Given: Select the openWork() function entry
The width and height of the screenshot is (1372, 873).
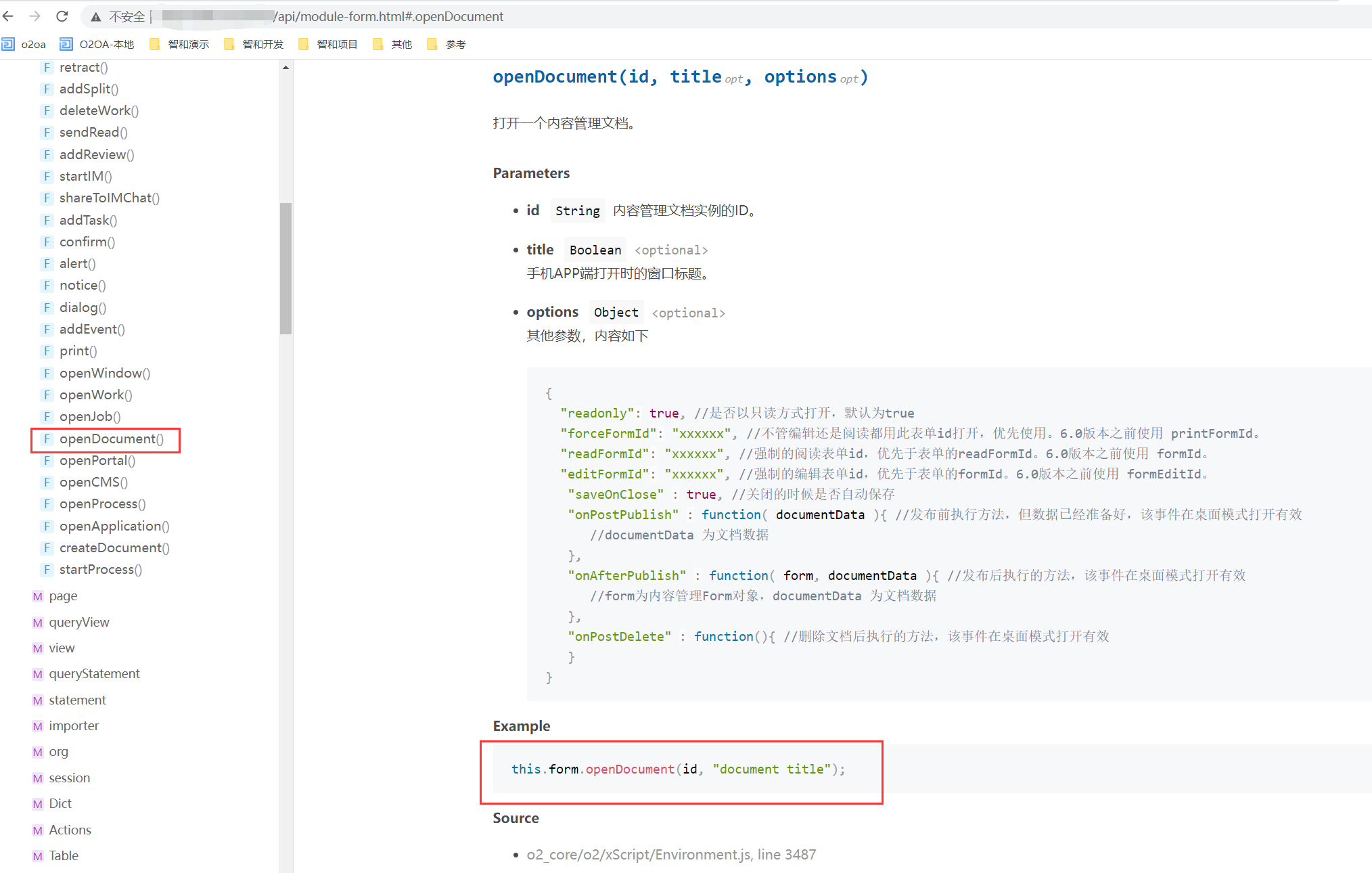Looking at the screenshot, I should pyautogui.click(x=95, y=395).
